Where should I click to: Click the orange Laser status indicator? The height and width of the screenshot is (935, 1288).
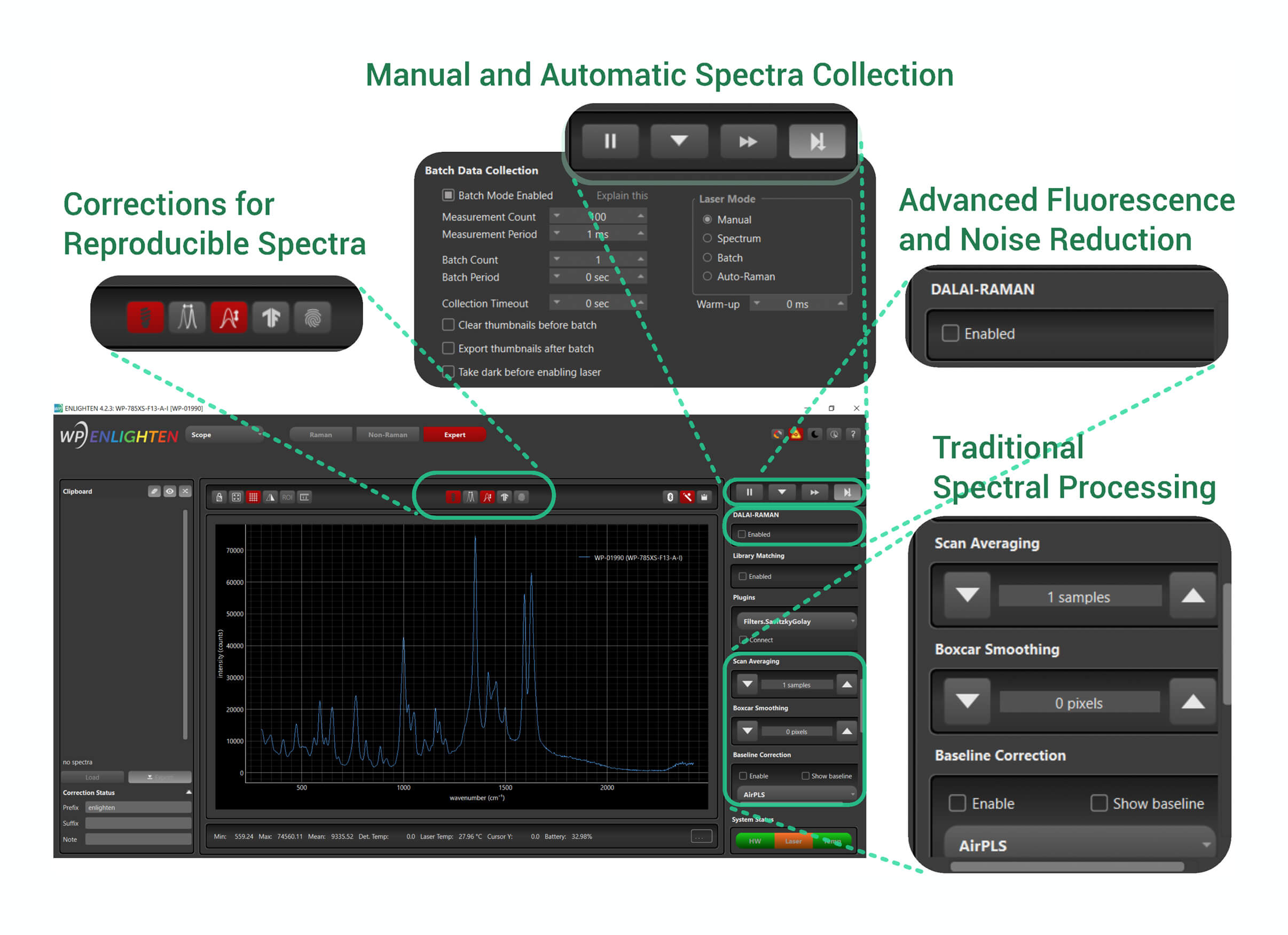click(x=794, y=842)
